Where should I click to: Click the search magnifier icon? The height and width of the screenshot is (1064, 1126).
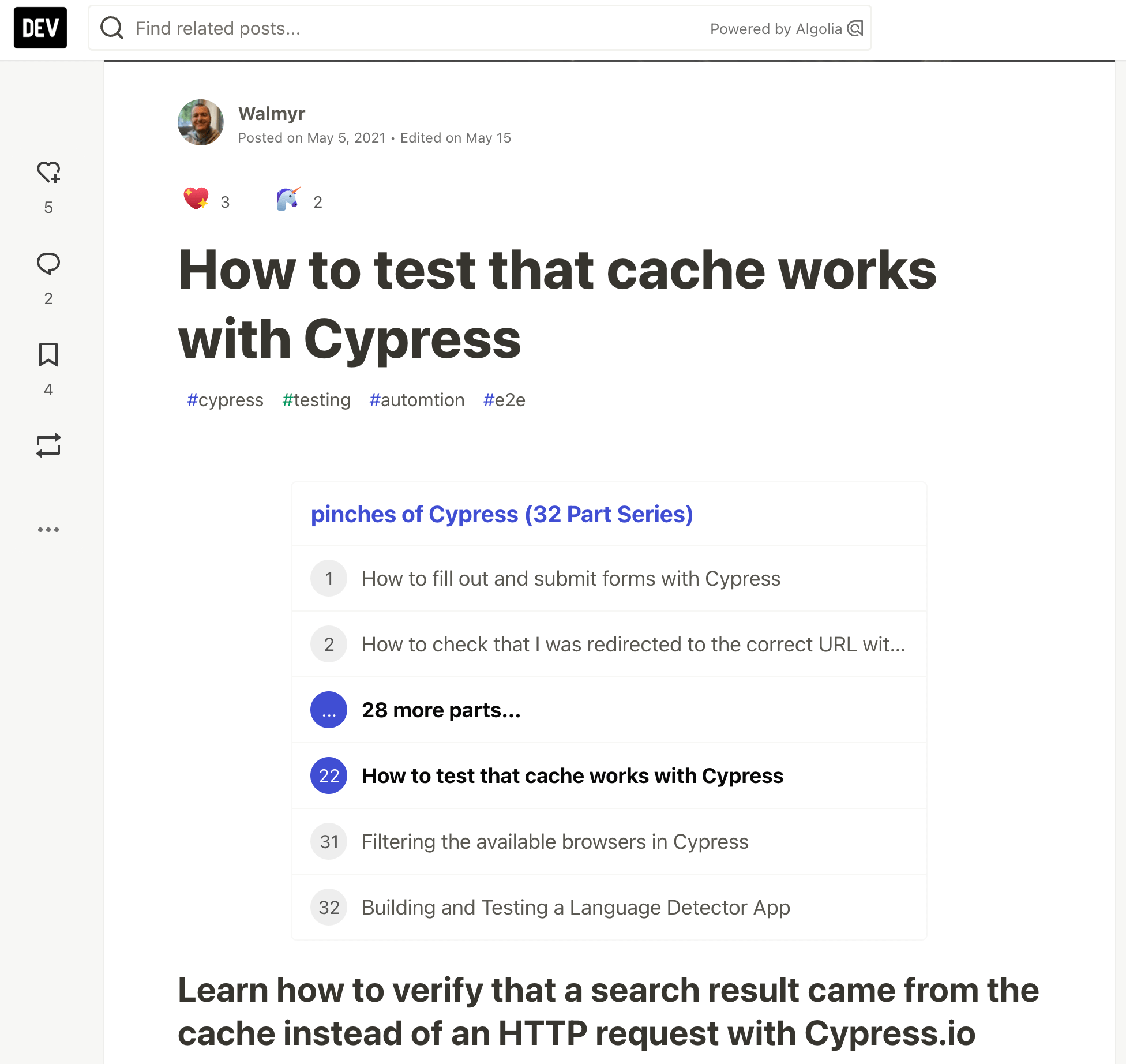[x=112, y=28]
